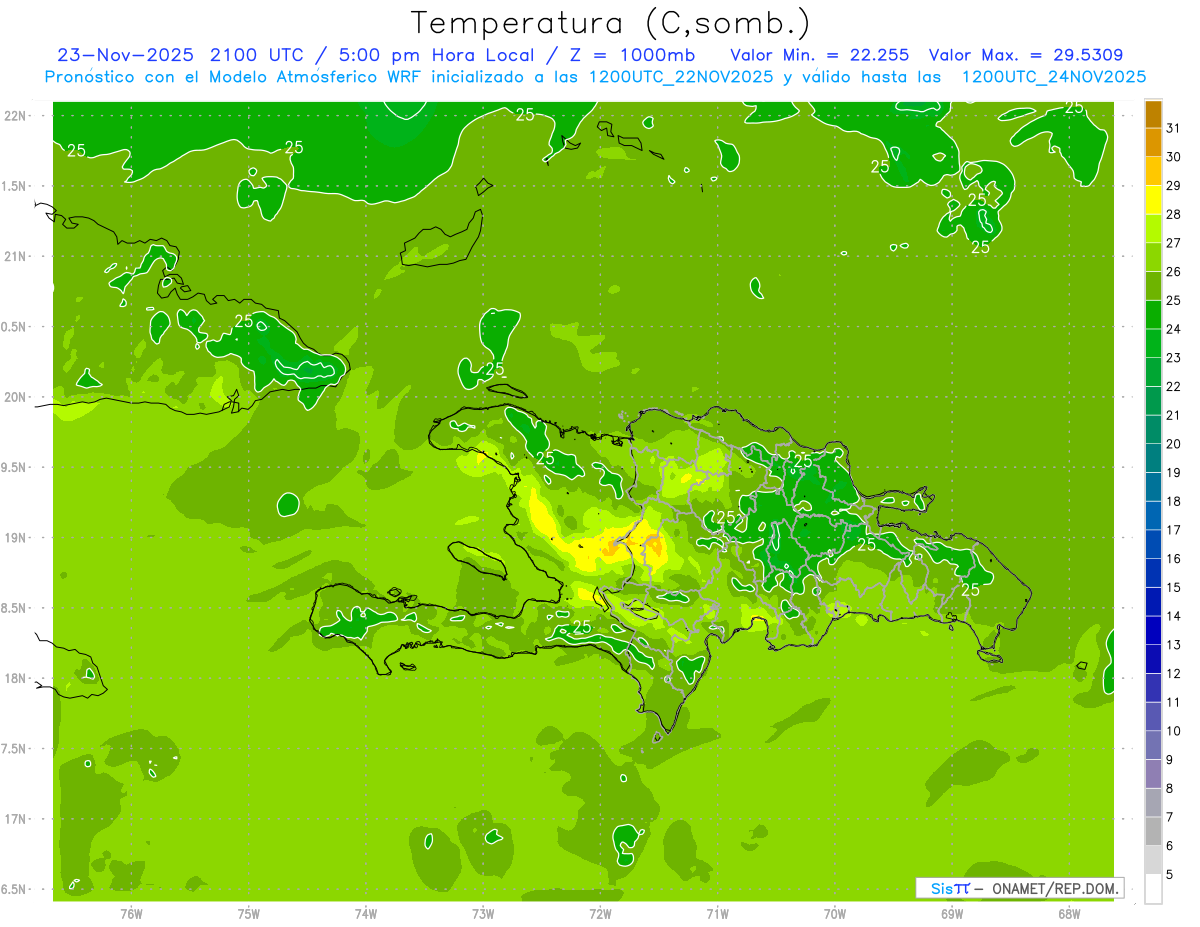Image resolution: width=1200 pixels, height=927 pixels.
Task: Pick the yellow legend swatch between 28 and 29
Action: pyautogui.click(x=1153, y=200)
